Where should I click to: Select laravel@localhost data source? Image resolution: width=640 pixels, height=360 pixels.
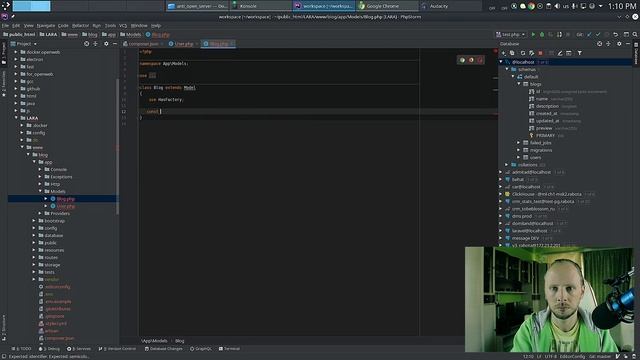coord(529,231)
